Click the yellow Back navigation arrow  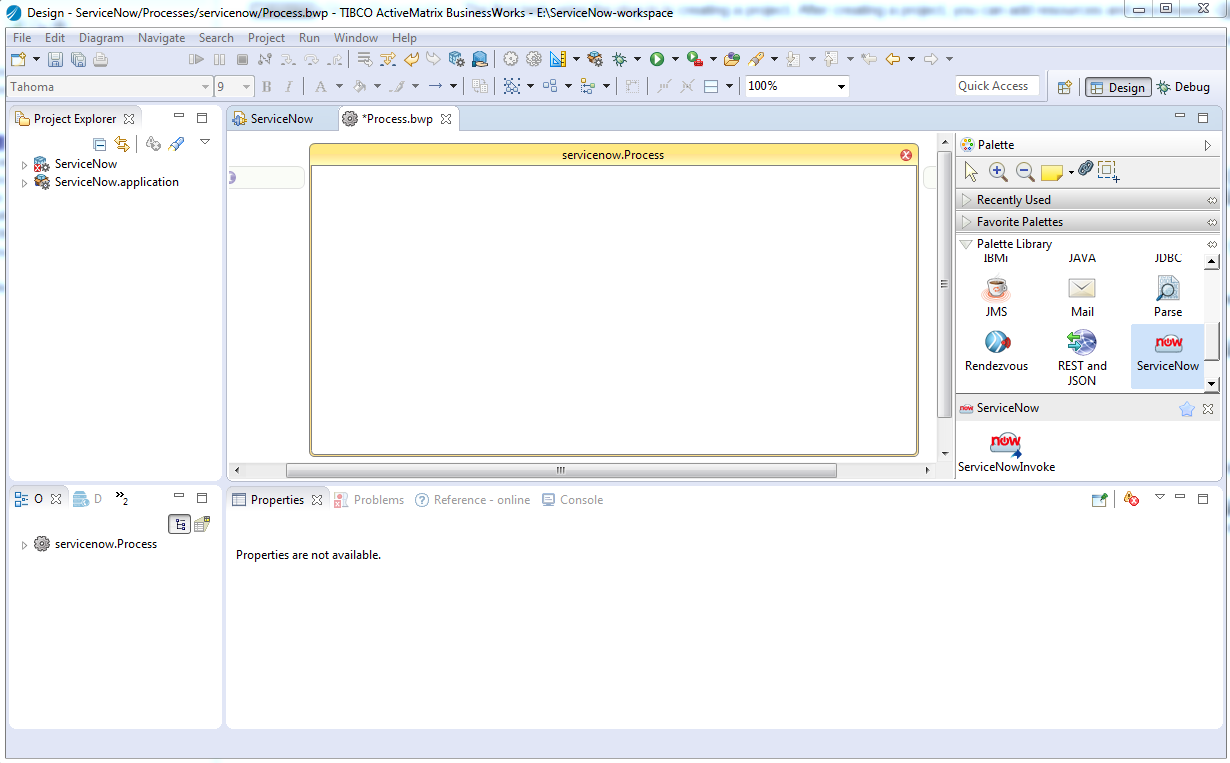893,60
